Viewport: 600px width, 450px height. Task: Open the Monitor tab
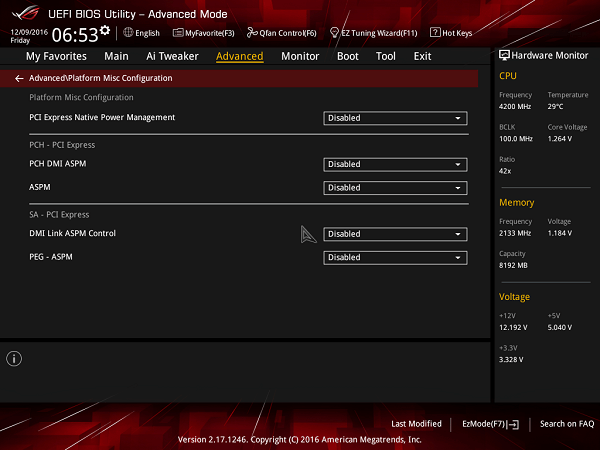pos(300,56)
